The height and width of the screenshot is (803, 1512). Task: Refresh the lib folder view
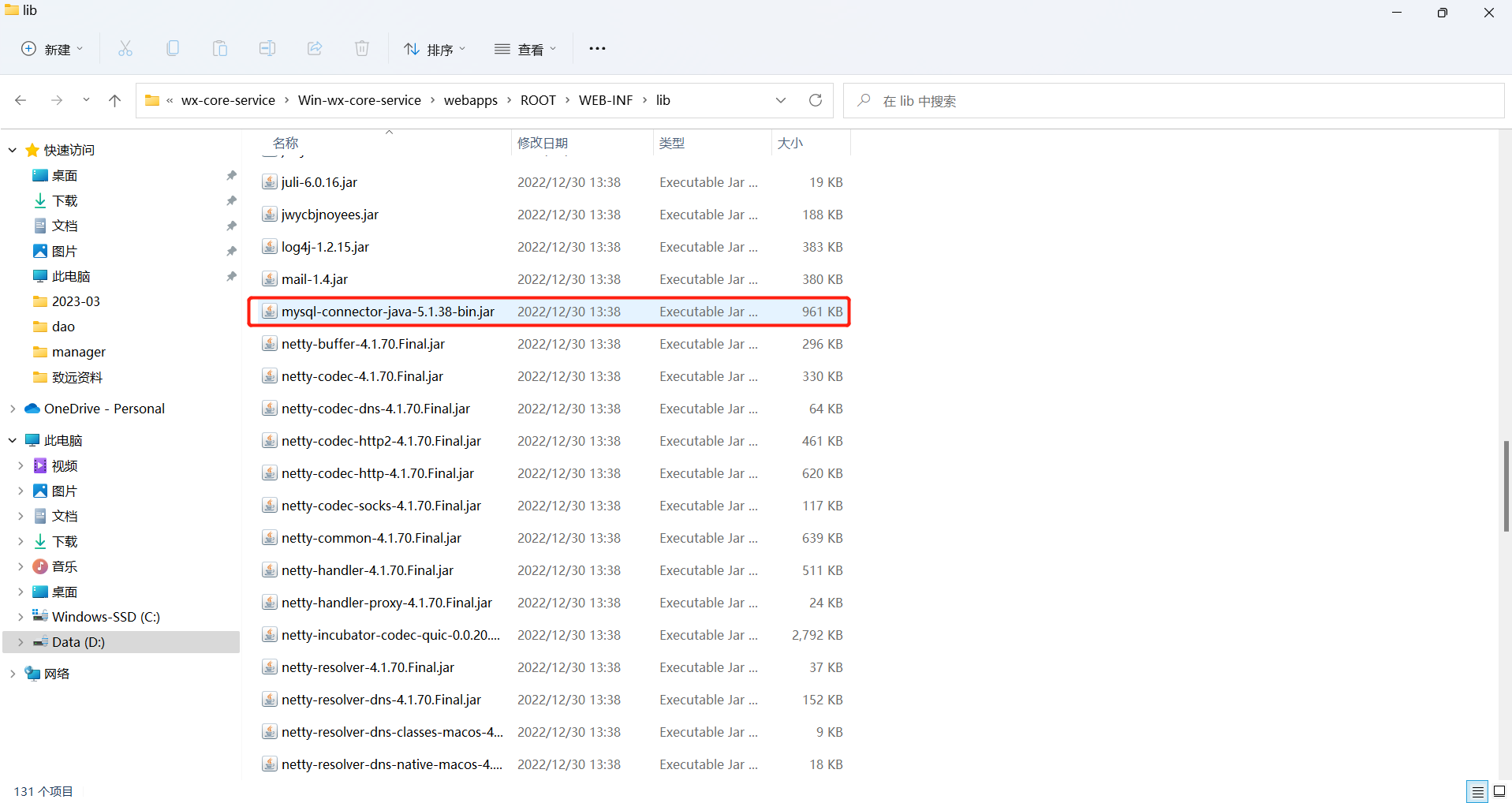[816, 100]
